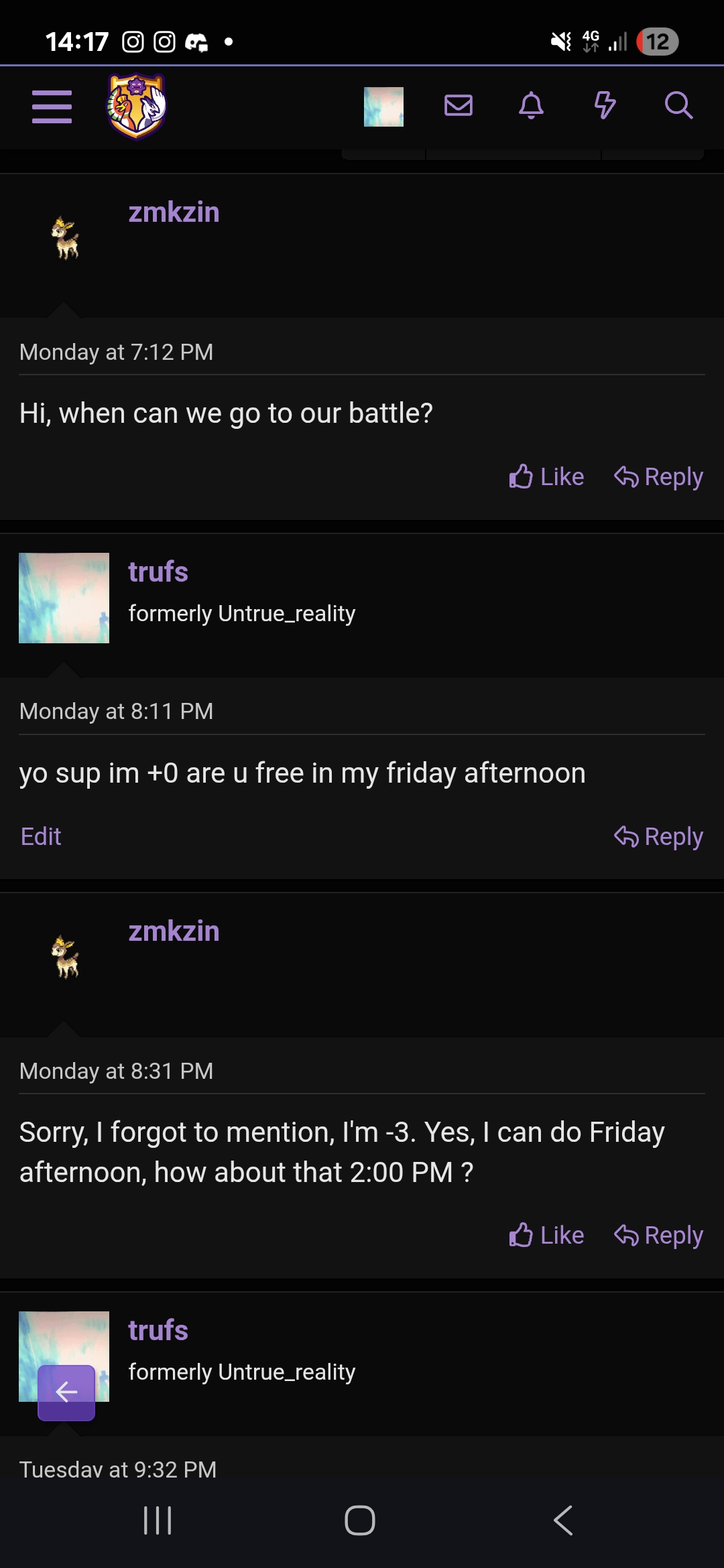Open the hamburger navigation menu
724x1568 pixels.
[x=52, y=106]
